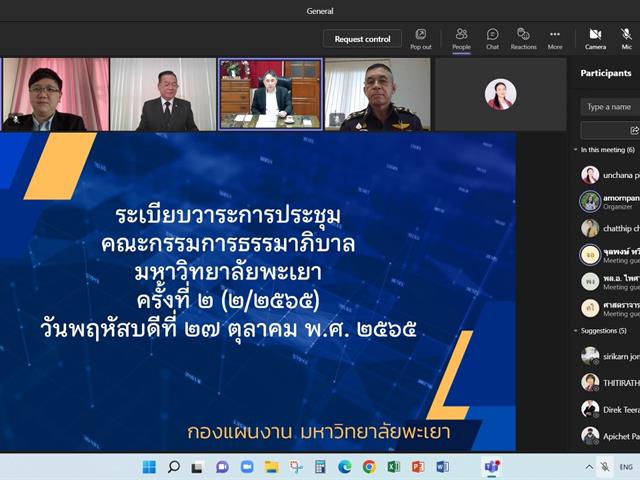Screen dimensions: 640x480
Task: Select the meeting guest named จุลพงษ์
Action: click(x=609, y=255)
